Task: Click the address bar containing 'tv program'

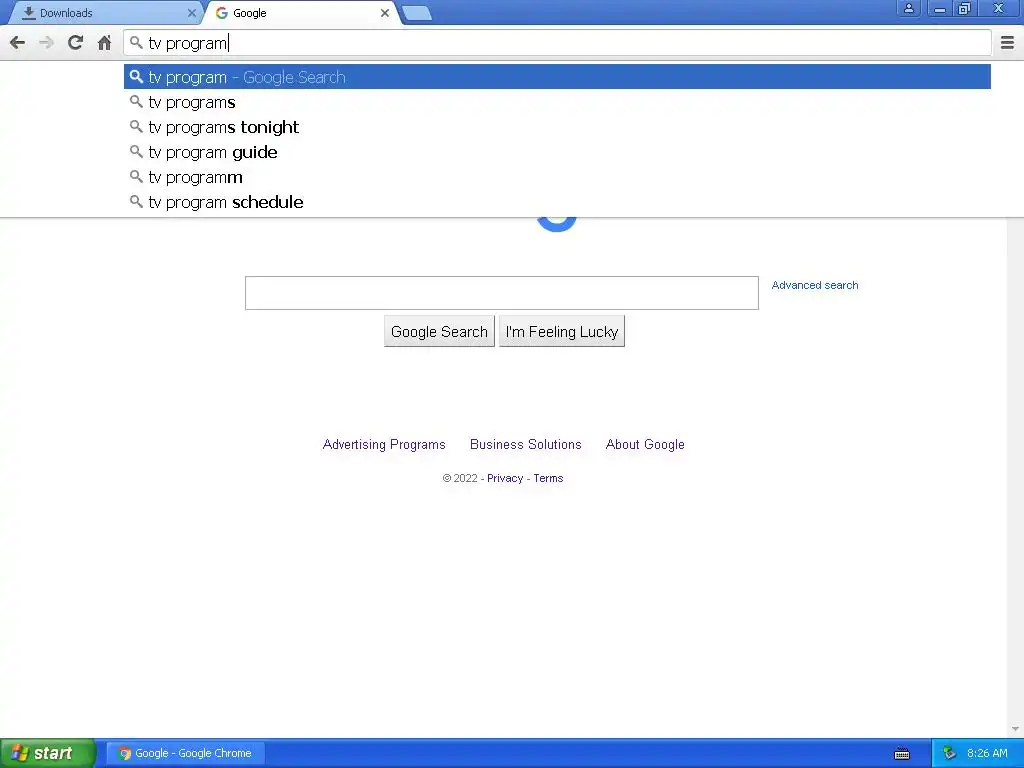Action: point(557,43)
